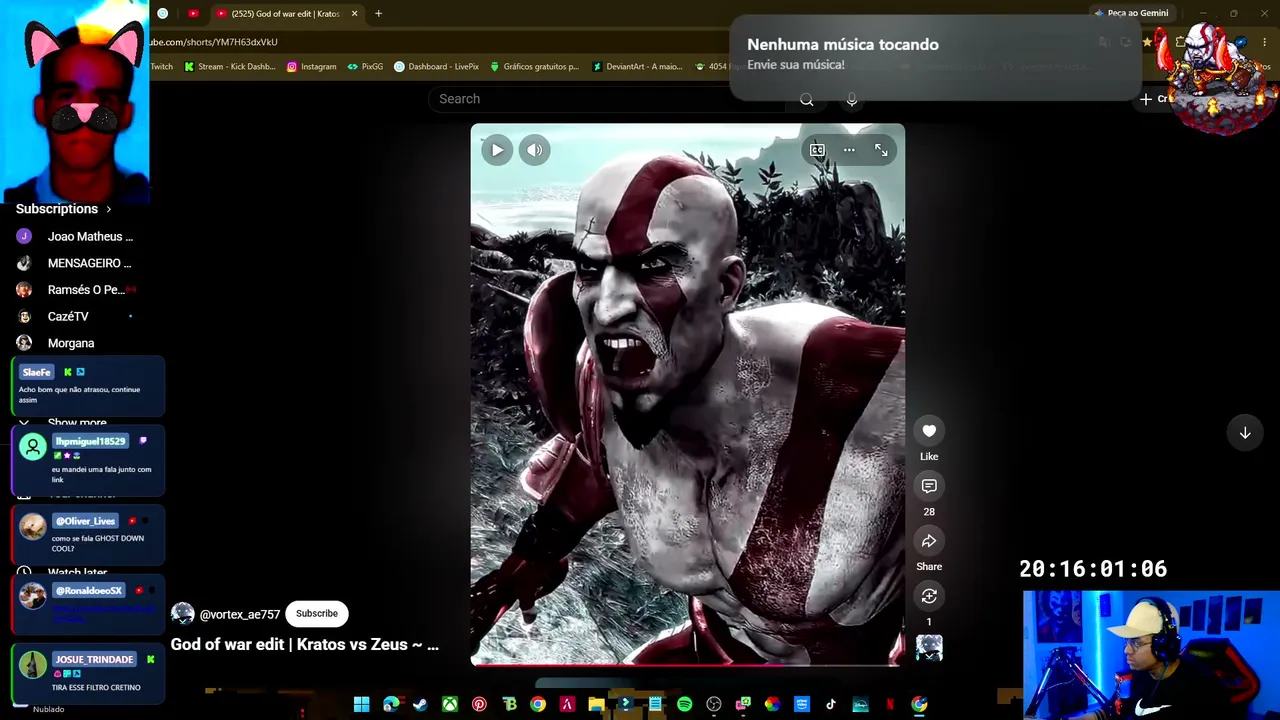Like the God of War short
The height and width of the screenshot is (720, 1280).
(929, 431)
